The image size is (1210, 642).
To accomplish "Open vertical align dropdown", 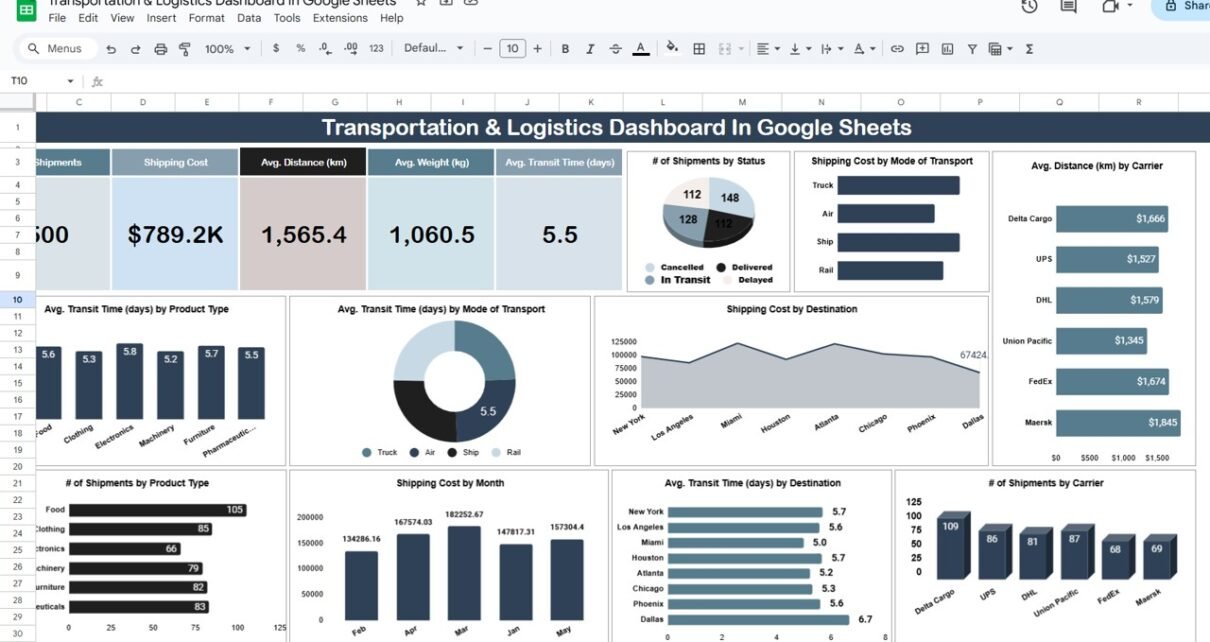I will point(800,48).
